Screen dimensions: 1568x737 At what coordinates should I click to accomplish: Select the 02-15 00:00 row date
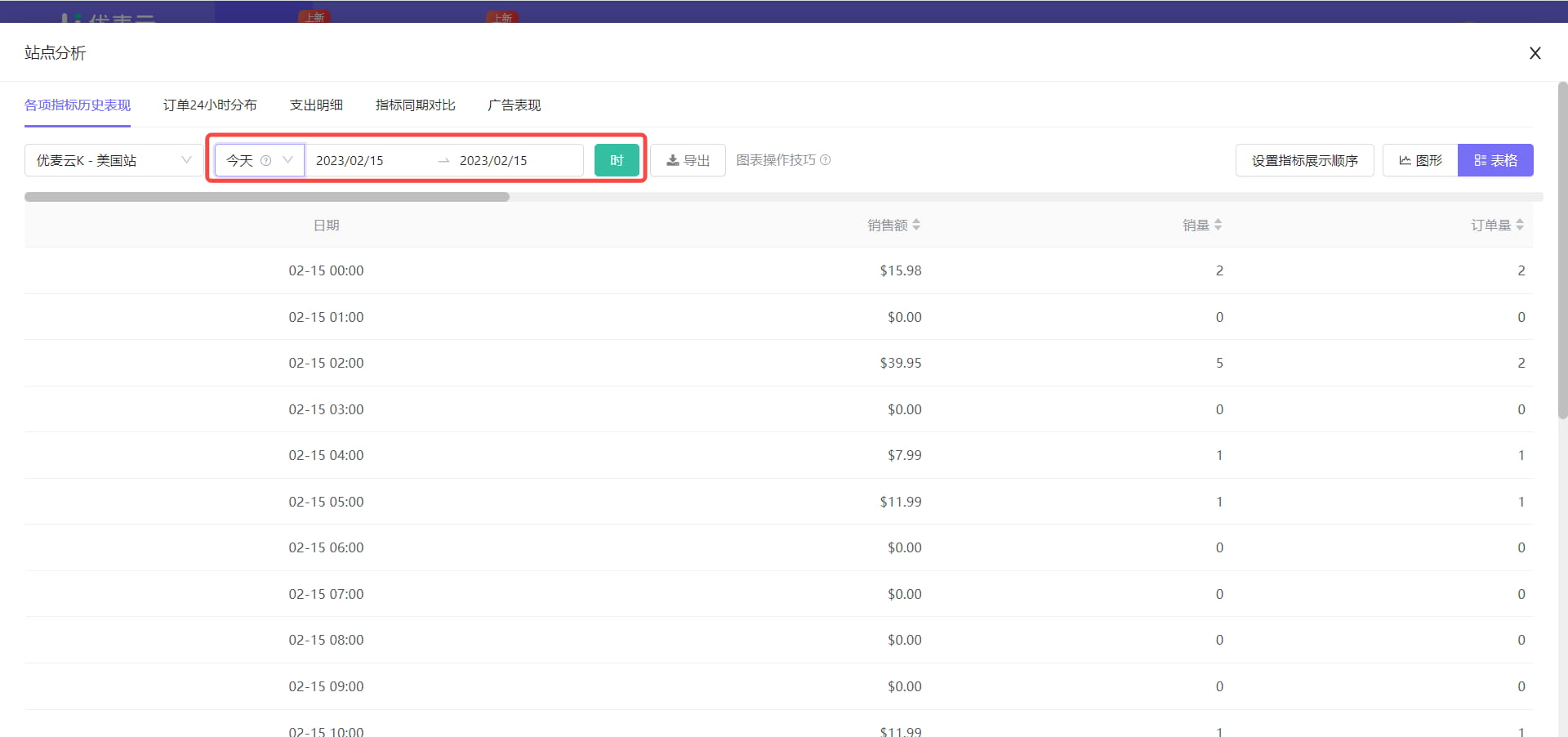(x=326, y=270)
